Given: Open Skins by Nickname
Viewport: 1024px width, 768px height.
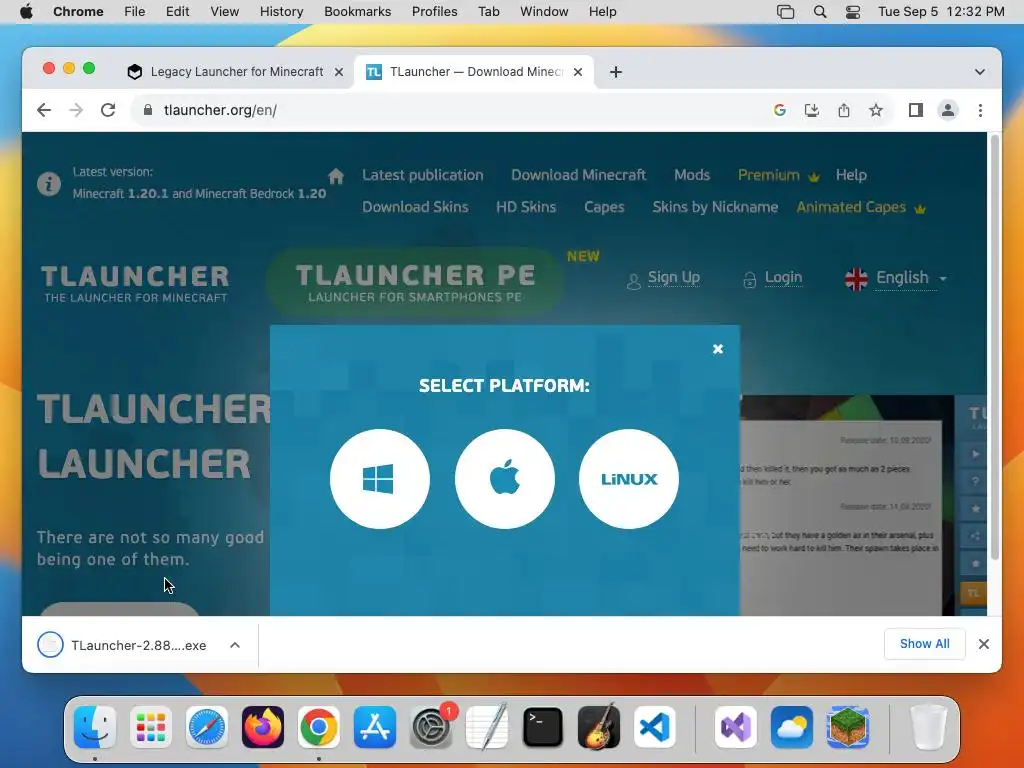Looking at the screenshot, I should pyautogui.click(x=715, y=207).
